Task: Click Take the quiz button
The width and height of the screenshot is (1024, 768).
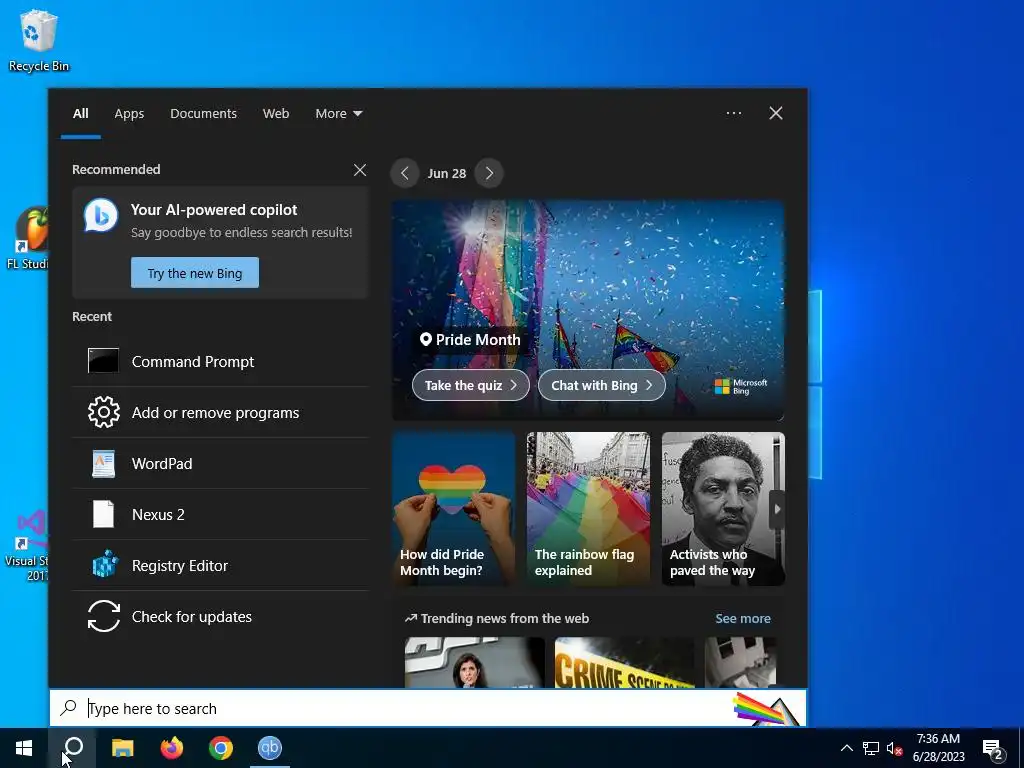Action: [470, 385]
